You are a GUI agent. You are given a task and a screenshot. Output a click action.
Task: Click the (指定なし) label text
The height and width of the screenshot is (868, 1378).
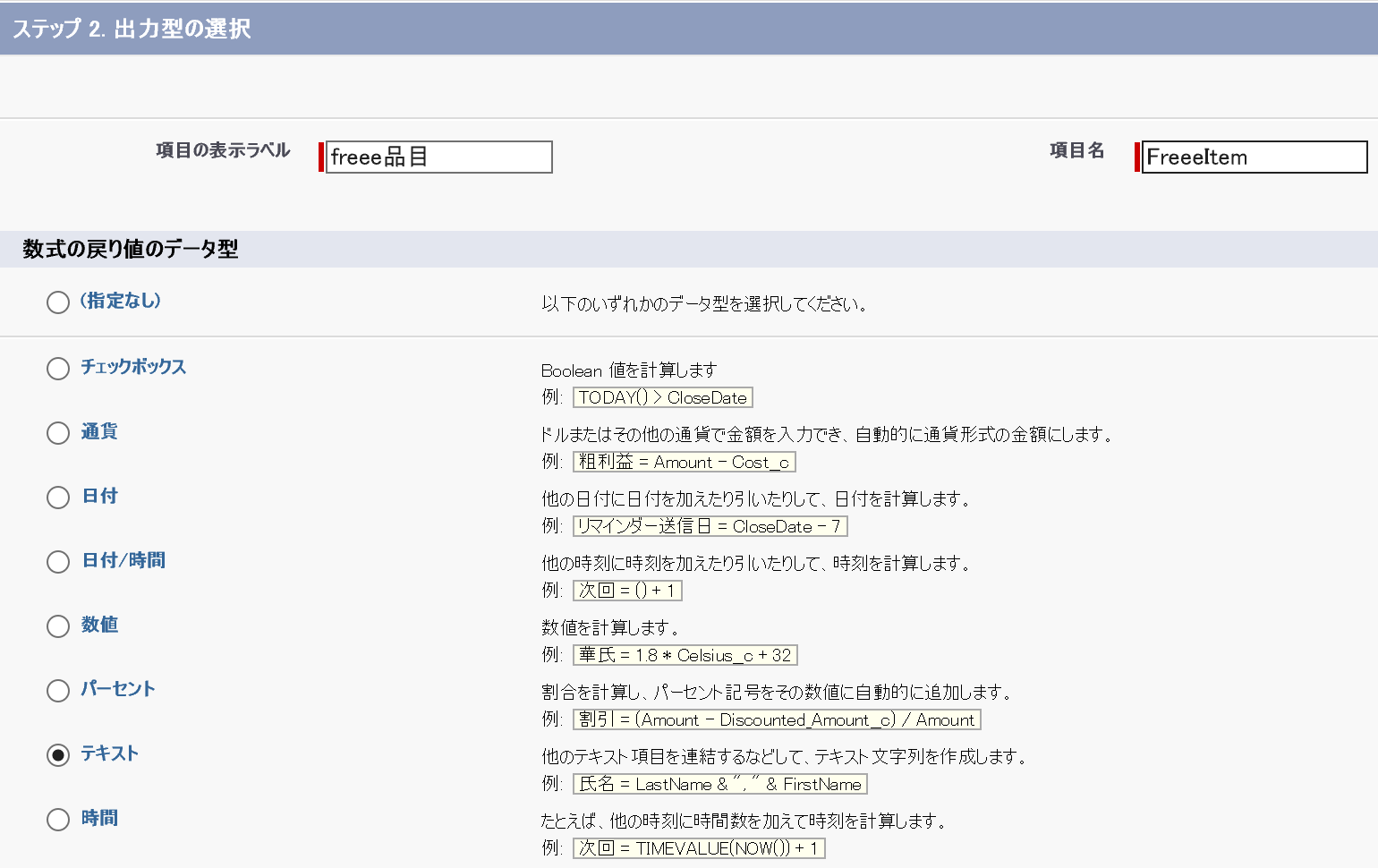121,301
